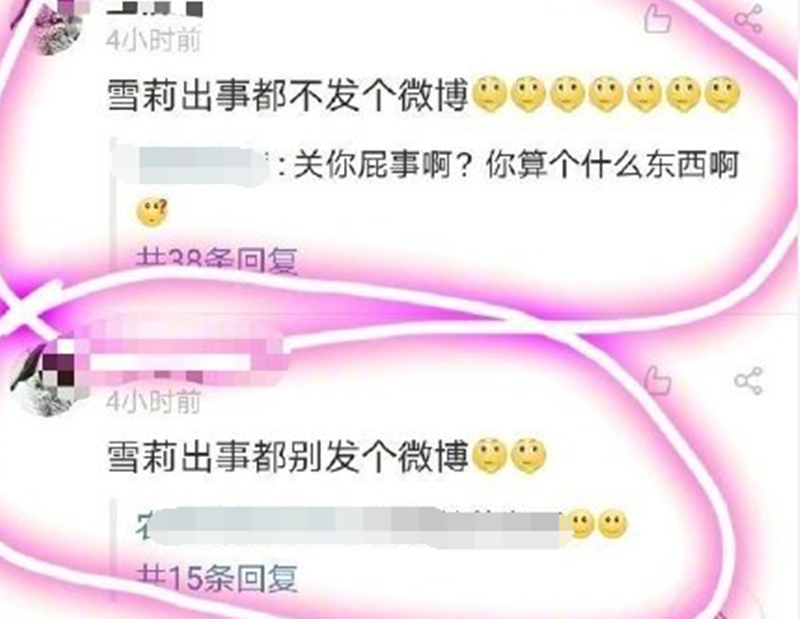Select the comment text 雪莉出事都别发个微博
This screenshot has height=619, width=800.
pos(288,456)
